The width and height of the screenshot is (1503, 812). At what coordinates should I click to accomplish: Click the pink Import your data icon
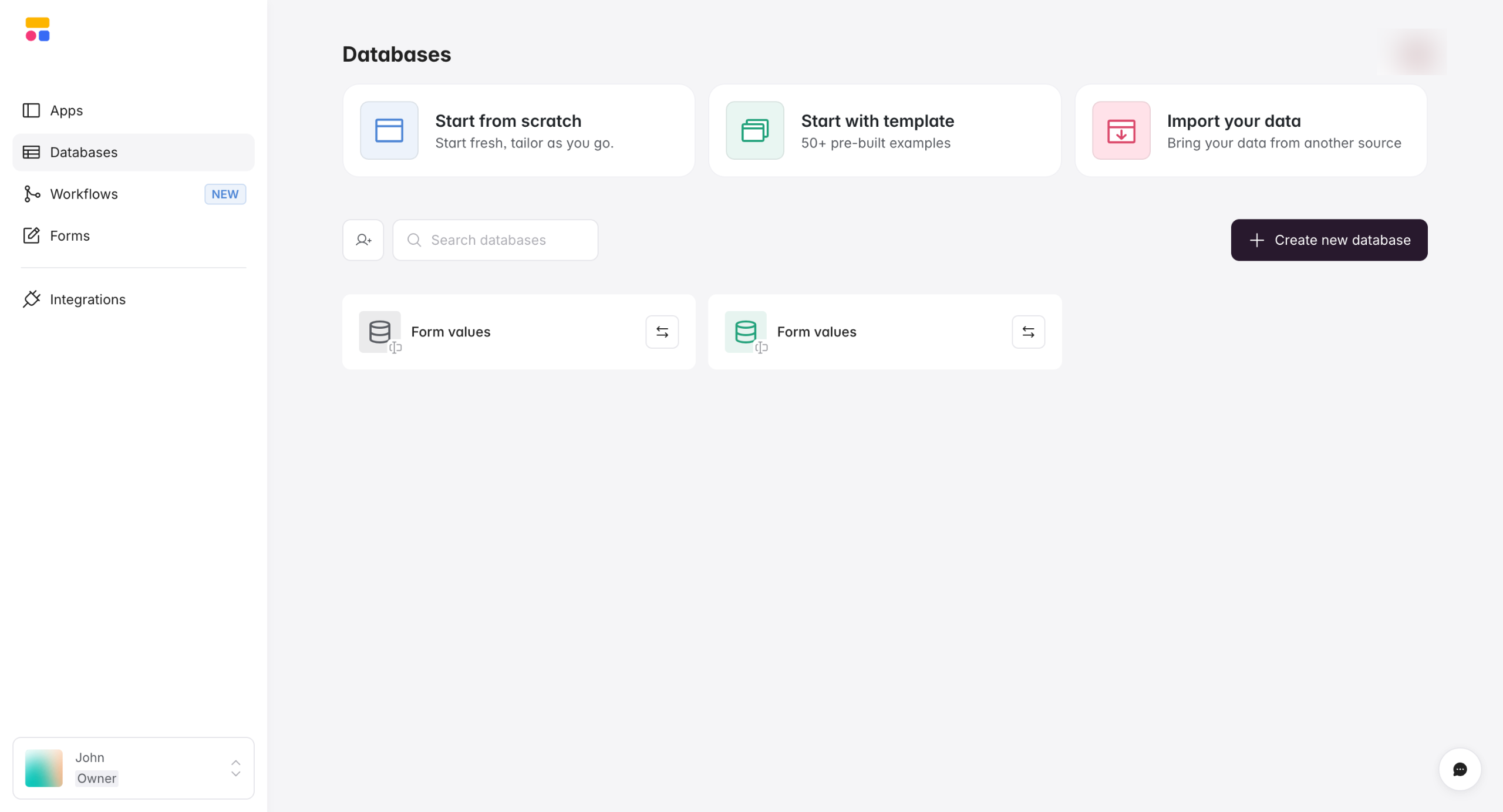coord(1121,130)
